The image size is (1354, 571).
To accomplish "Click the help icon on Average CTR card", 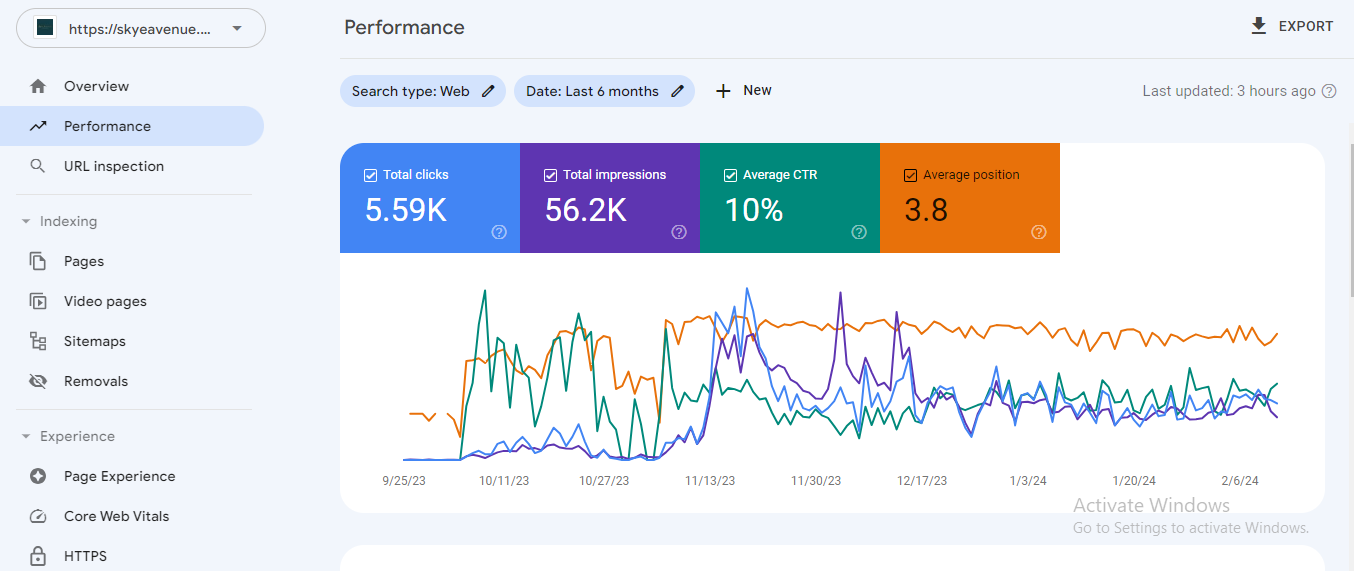I will point(859,232).
